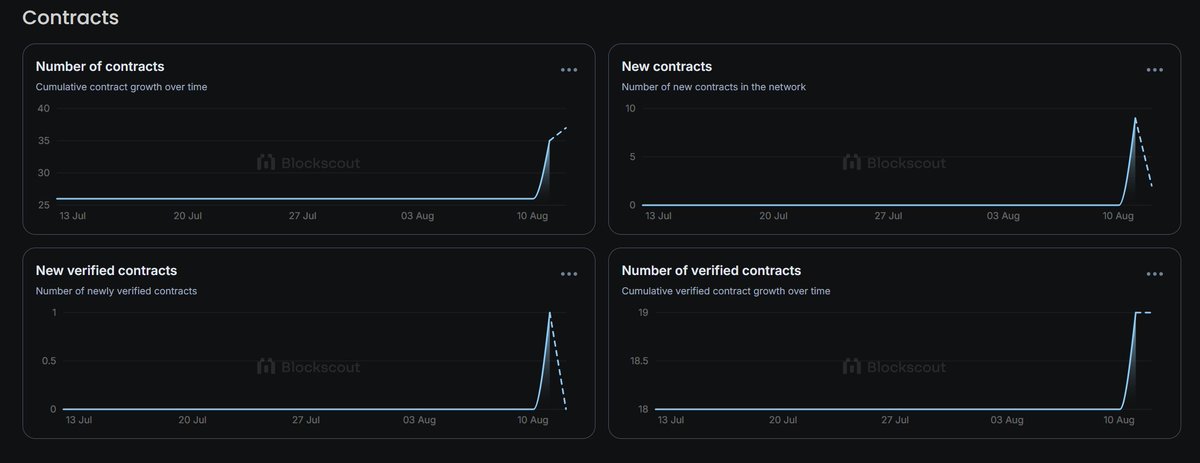Click the 19 y-axis label in verified contracts chart
This screenshot has width=1200, height=463.
pyautogui.click(x=643, y=313)
